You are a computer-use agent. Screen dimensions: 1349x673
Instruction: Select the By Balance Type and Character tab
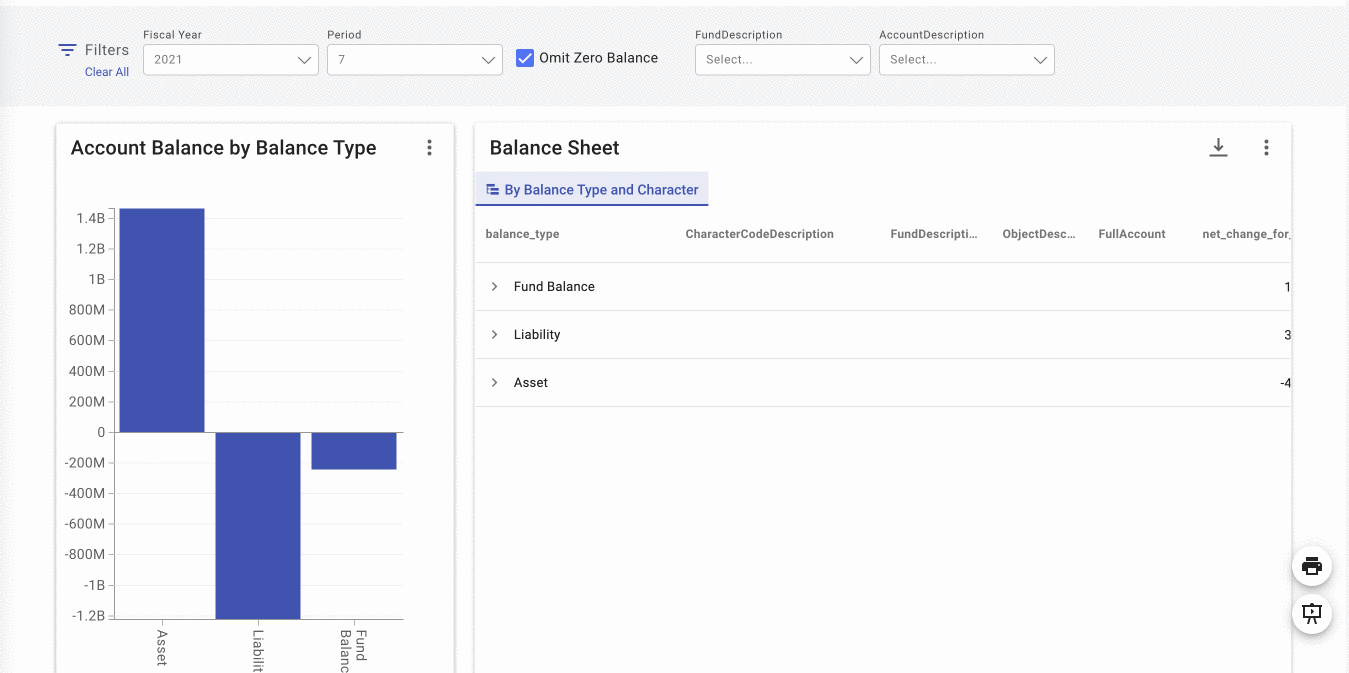tap(592, 189)
